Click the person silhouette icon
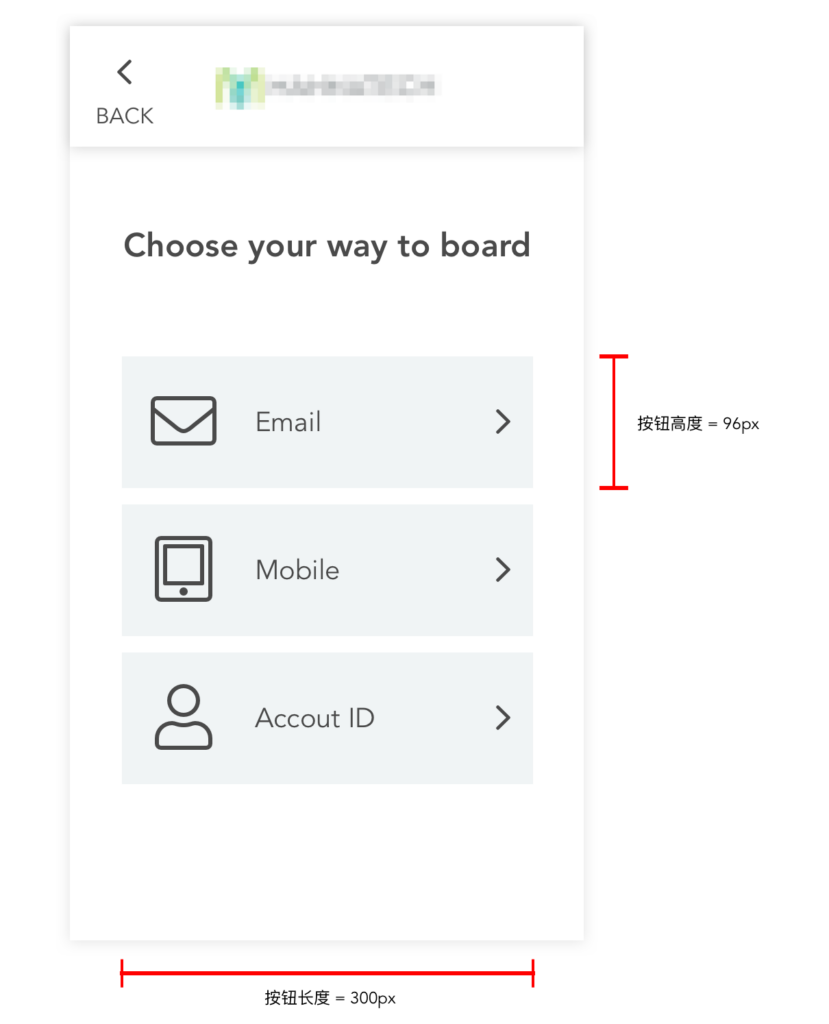The image size is (829, 1024). (183, 717)
